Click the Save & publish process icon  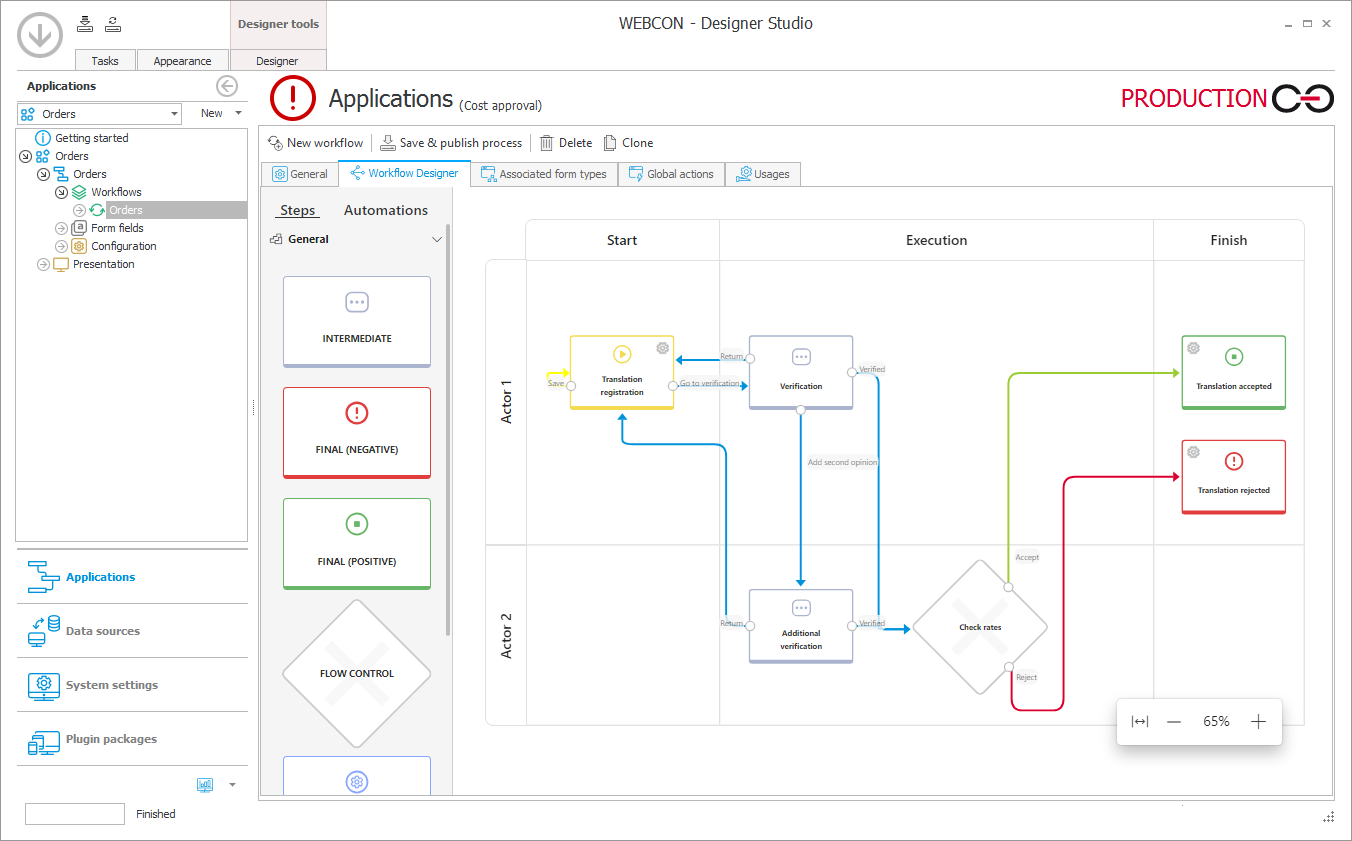tap(388, 143)
